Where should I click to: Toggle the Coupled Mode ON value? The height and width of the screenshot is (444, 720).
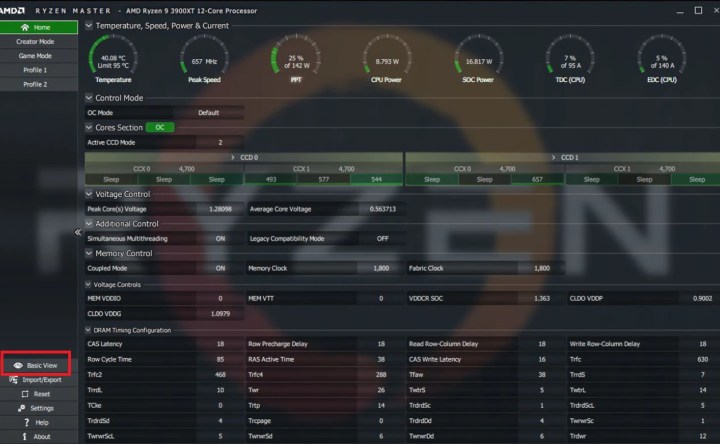click(220, 268)
